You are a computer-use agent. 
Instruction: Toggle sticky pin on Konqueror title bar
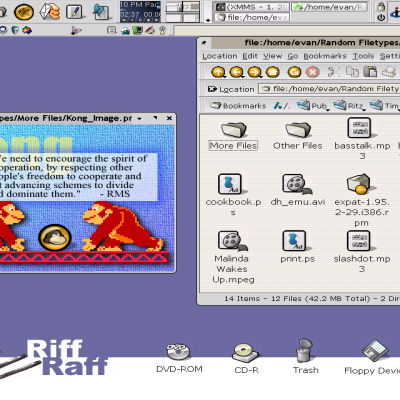(204, 43)
